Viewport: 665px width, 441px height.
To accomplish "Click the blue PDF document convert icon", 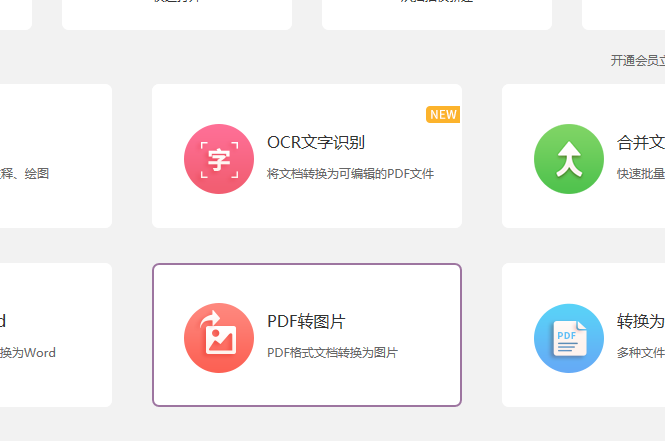I will 569,338.
